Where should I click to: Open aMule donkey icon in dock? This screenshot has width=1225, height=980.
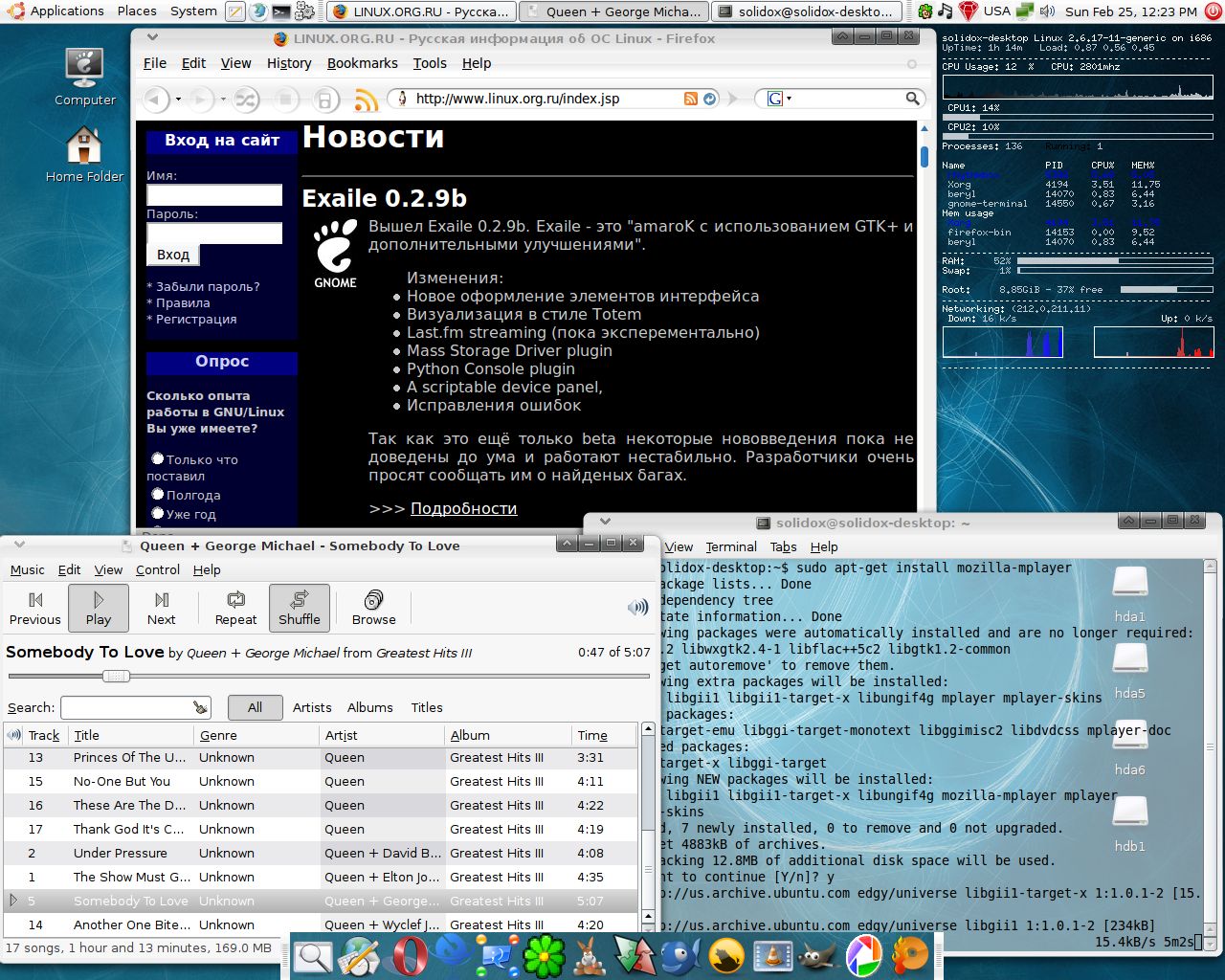click(590, 956)
